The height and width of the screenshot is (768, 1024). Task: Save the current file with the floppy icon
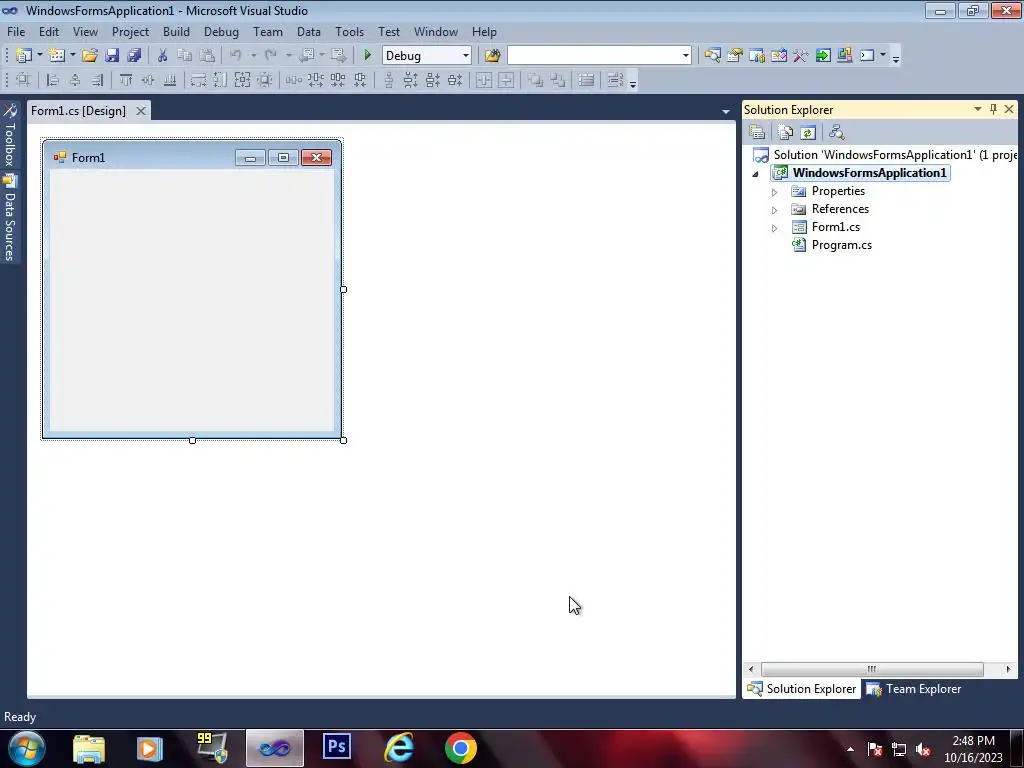pyautogui.click(x=112, y=56)
